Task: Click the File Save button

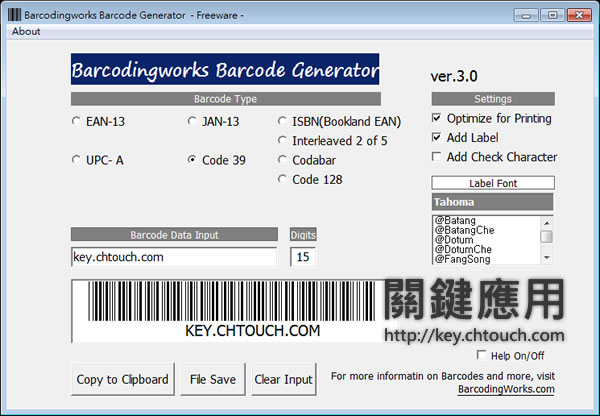Action: coord(213,379)
